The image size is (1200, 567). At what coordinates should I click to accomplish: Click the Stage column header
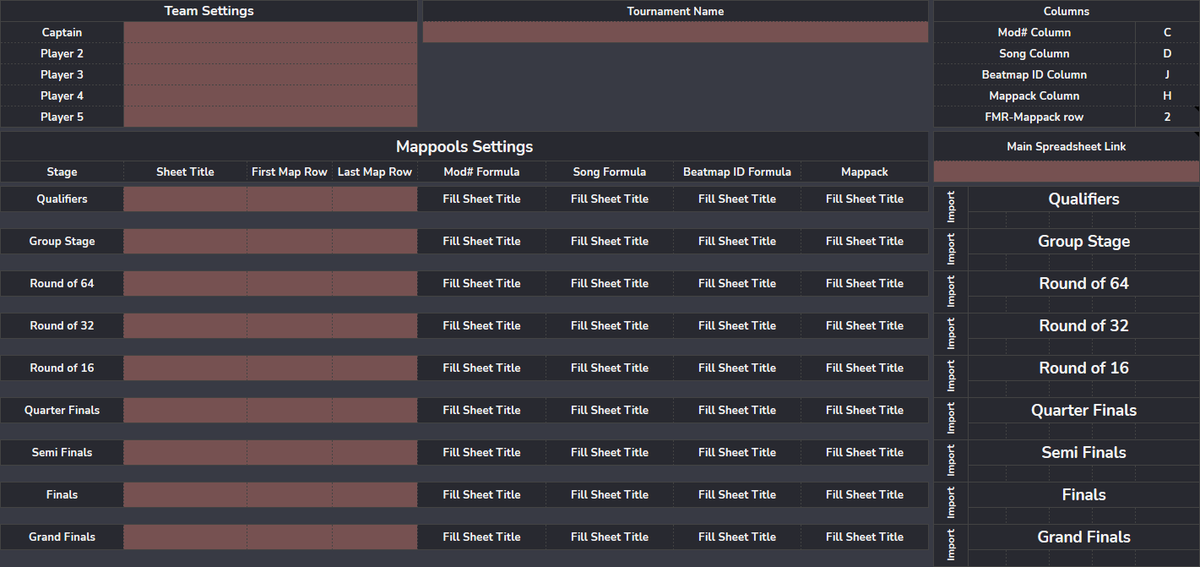tap(62, 172)
